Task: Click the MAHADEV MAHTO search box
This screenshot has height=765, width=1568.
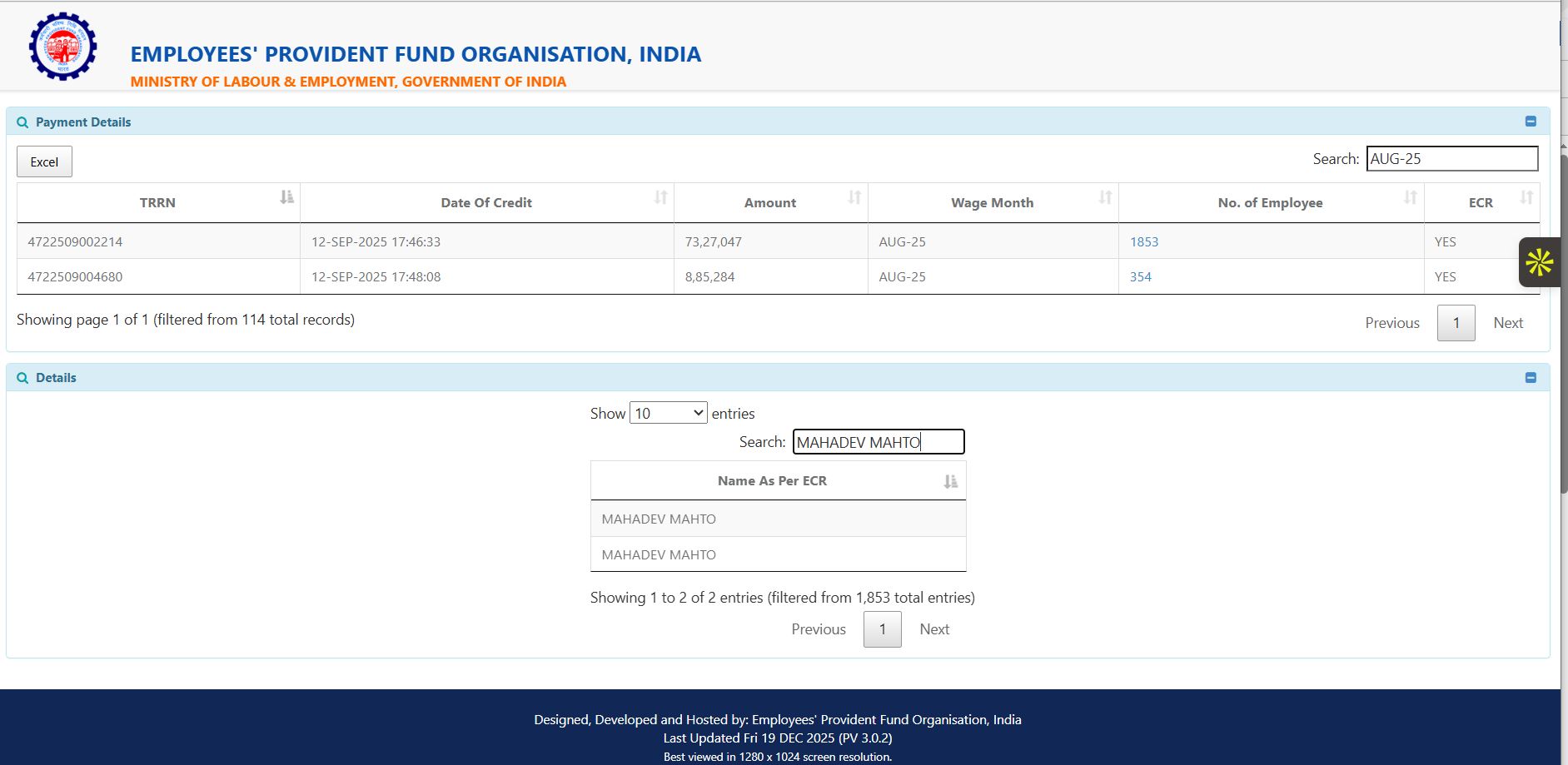Action: click(878, 442)
